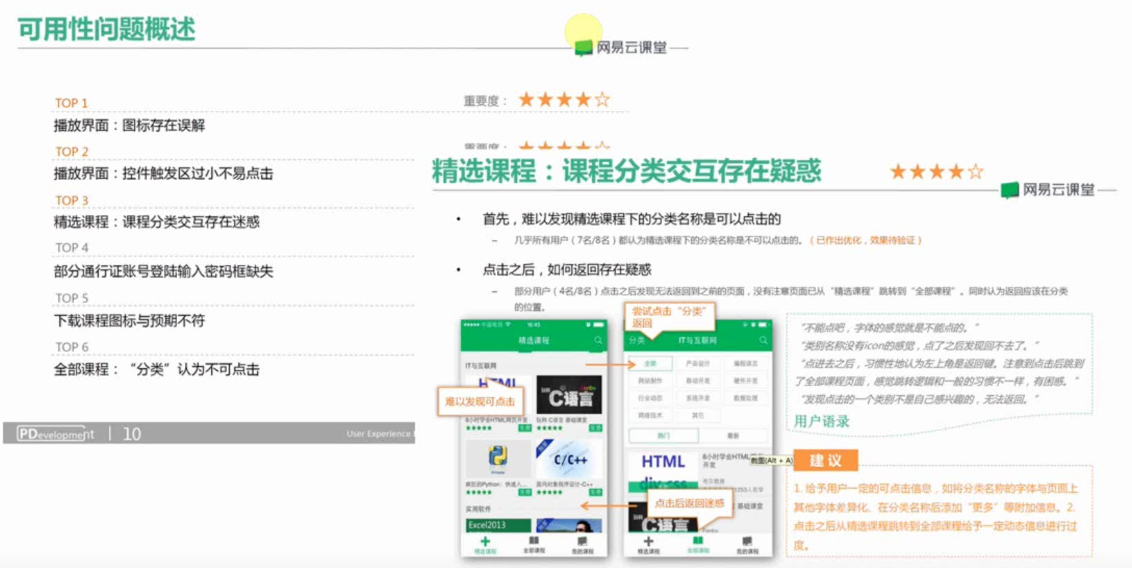
Task: Click the TOP 5 label
Action: 71,298
